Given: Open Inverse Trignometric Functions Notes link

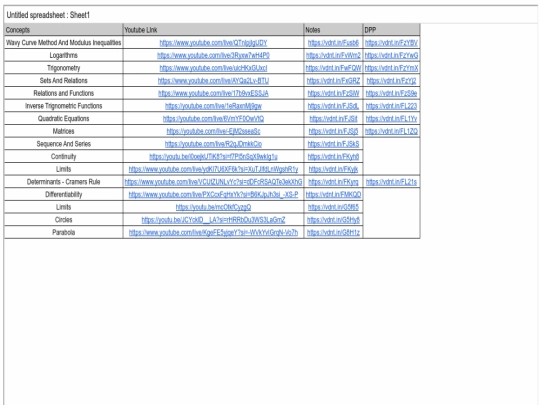Looking at the screenshot, I should [333, 106].
